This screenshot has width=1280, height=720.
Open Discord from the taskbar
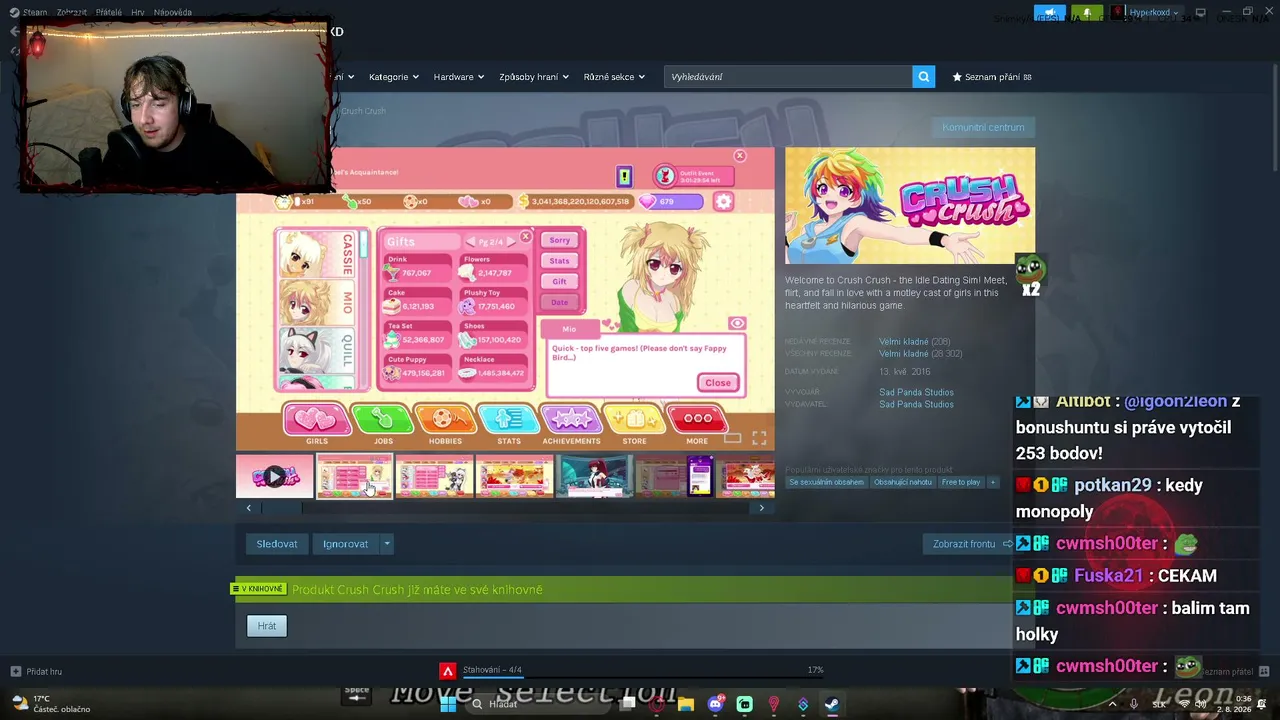(x=714, y=704)
